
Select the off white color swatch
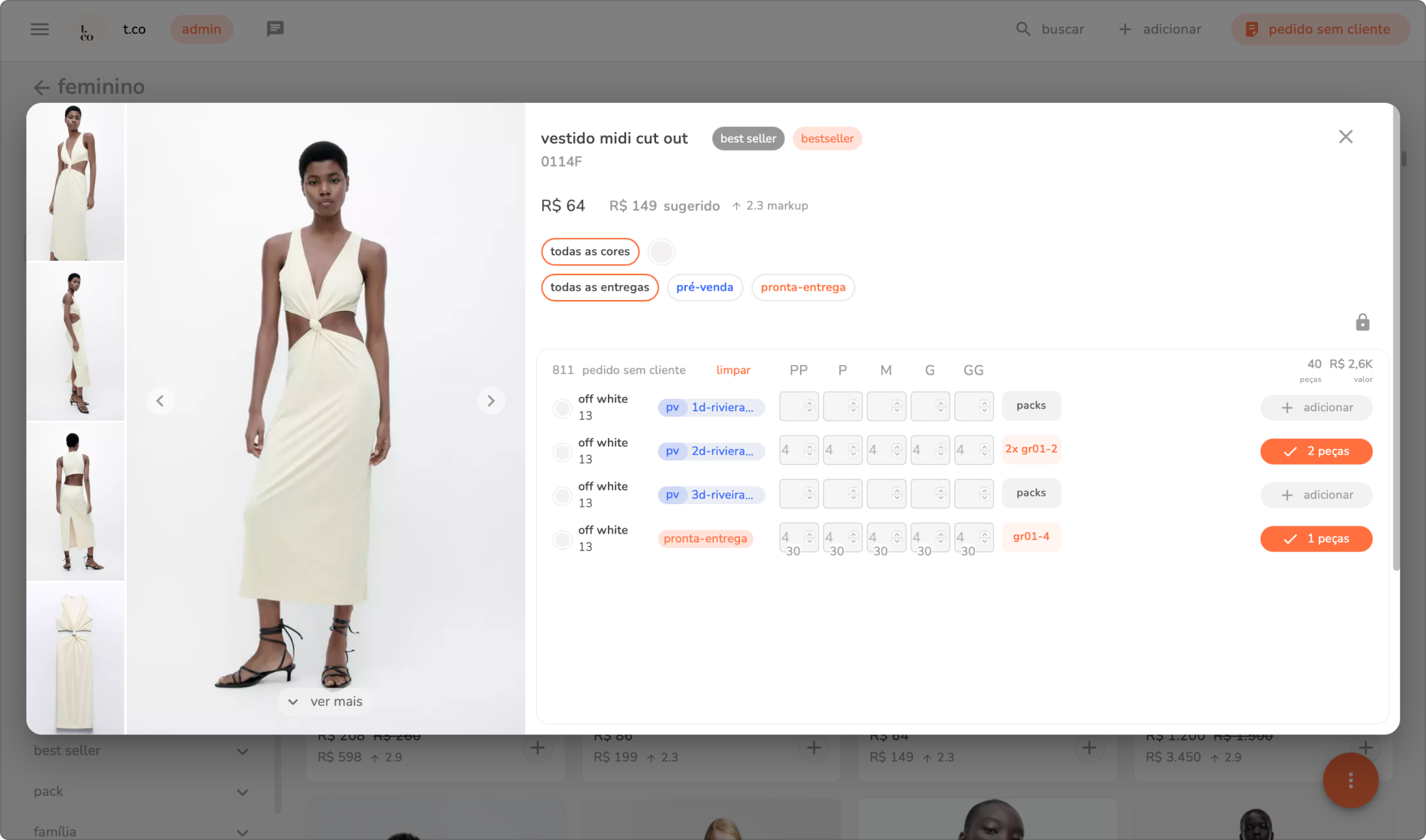[661, 251]
